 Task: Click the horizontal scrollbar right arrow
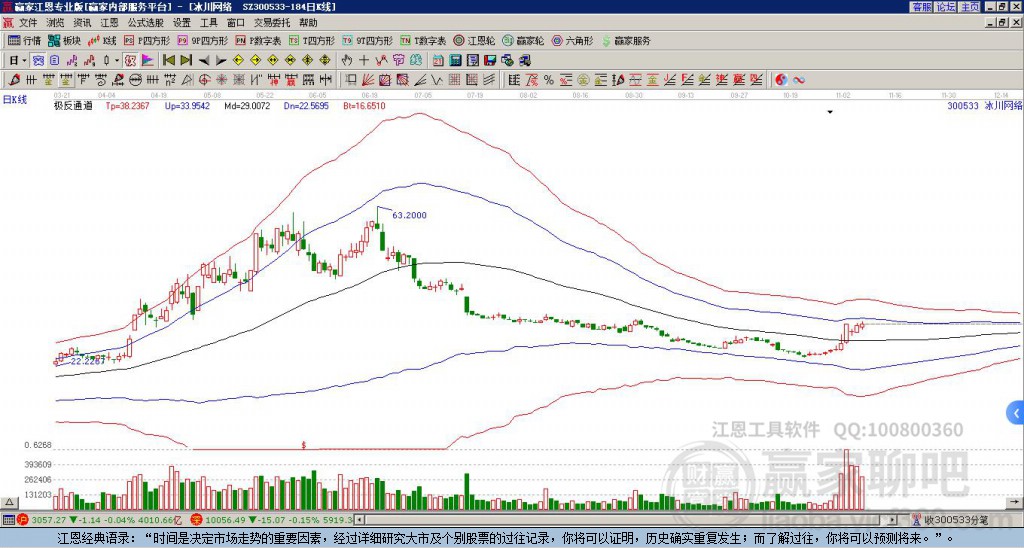click(893, 520)
